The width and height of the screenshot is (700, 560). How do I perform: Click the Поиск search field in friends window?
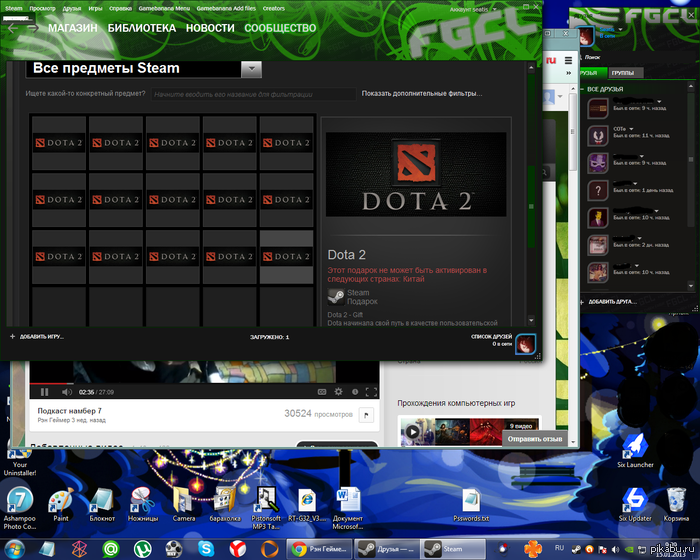coord(634,57)
